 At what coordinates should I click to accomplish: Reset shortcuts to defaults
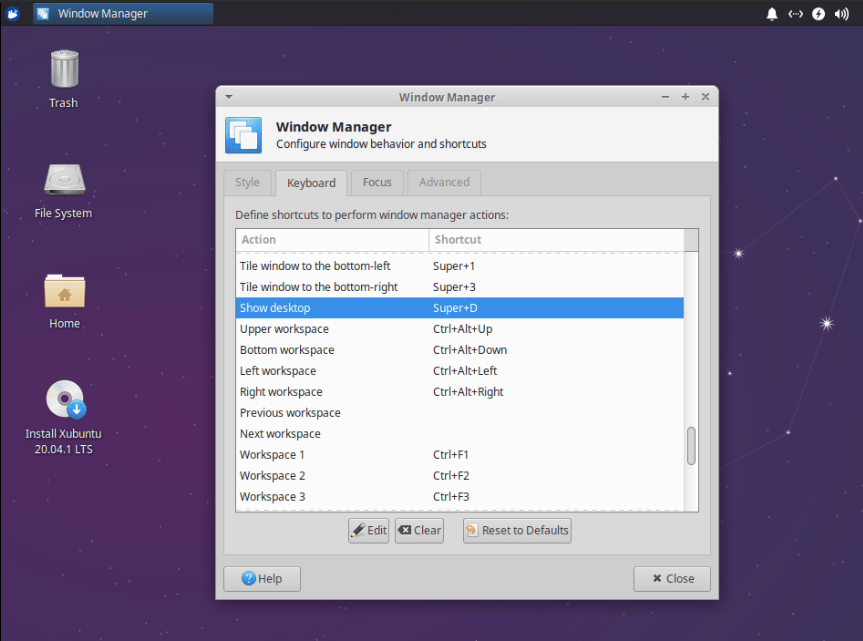pos(516,530)
